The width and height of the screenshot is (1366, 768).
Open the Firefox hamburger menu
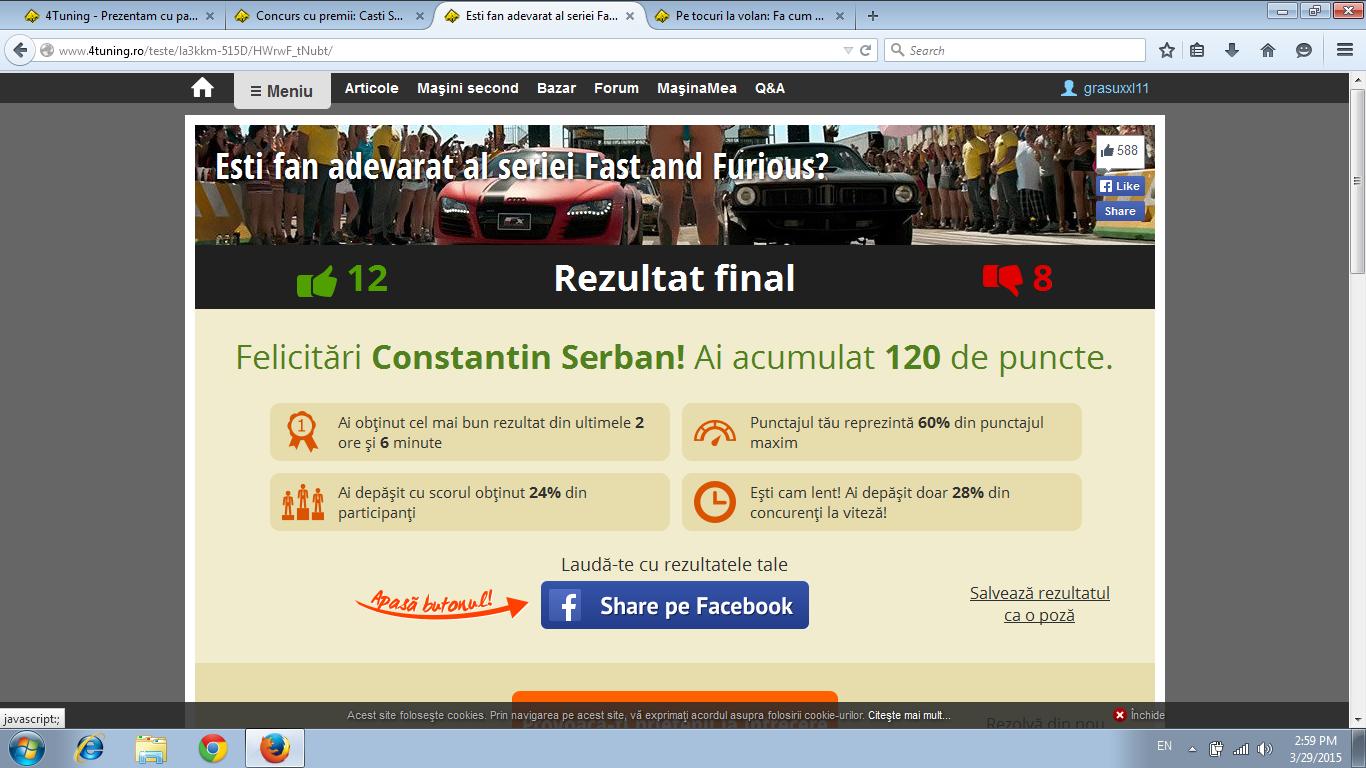1345,50
